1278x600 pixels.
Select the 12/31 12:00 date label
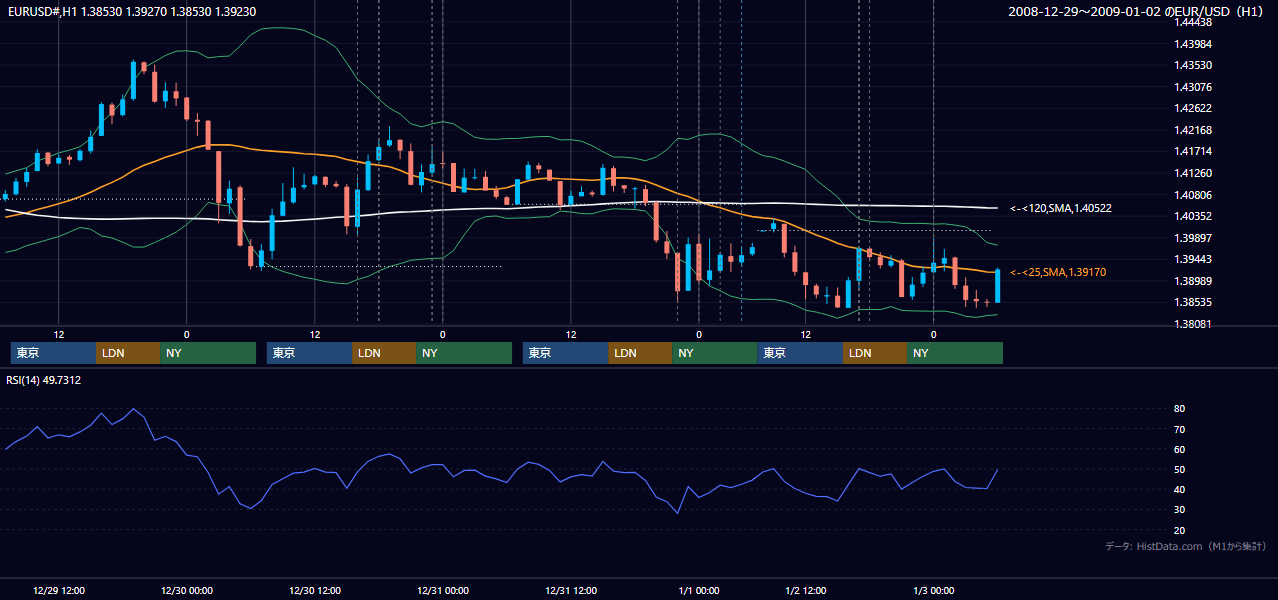571,590
